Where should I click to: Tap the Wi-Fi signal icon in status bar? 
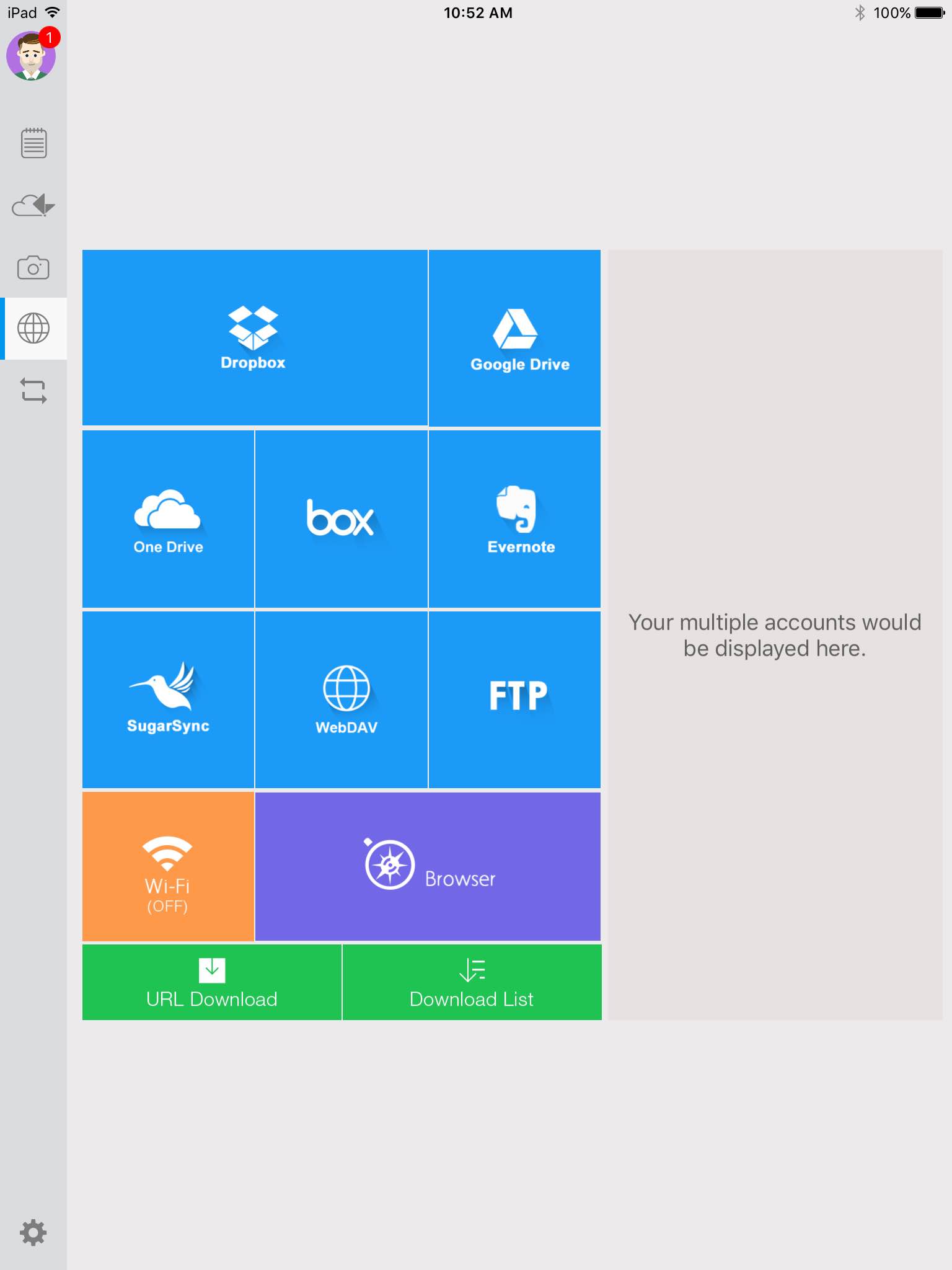tap(53, 12)
